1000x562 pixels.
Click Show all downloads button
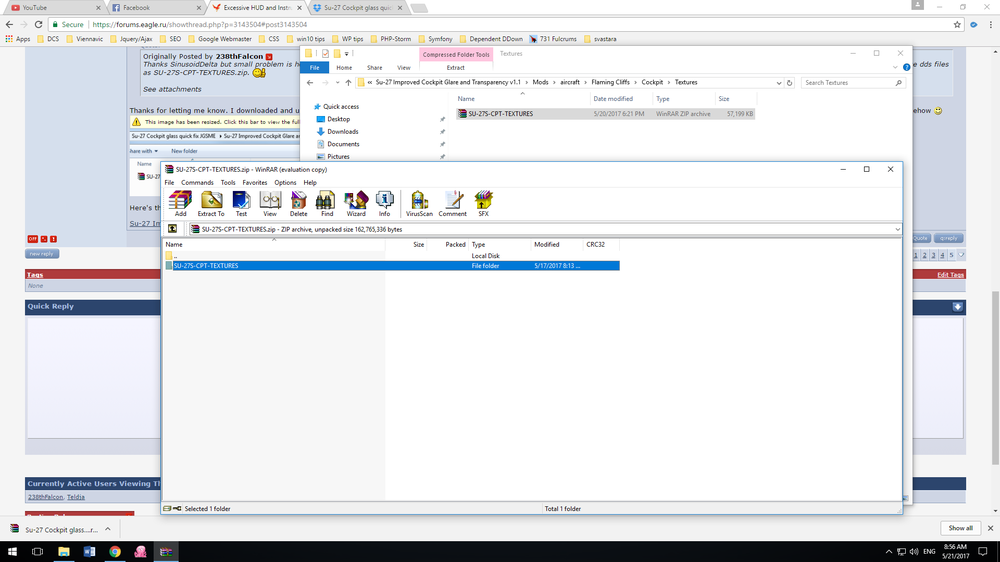960,528
